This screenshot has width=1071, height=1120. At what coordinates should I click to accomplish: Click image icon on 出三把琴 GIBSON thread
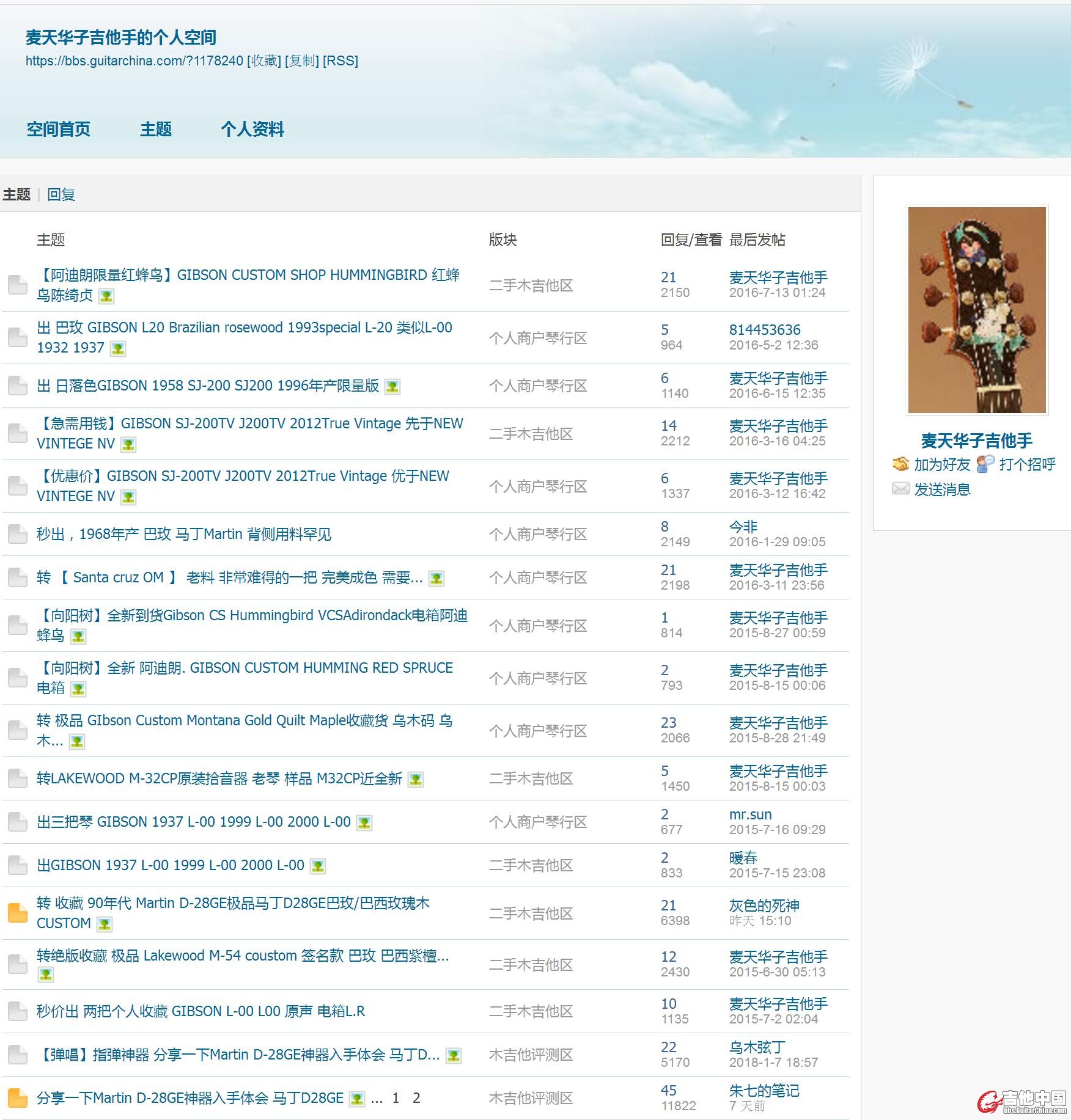(364, 822)
